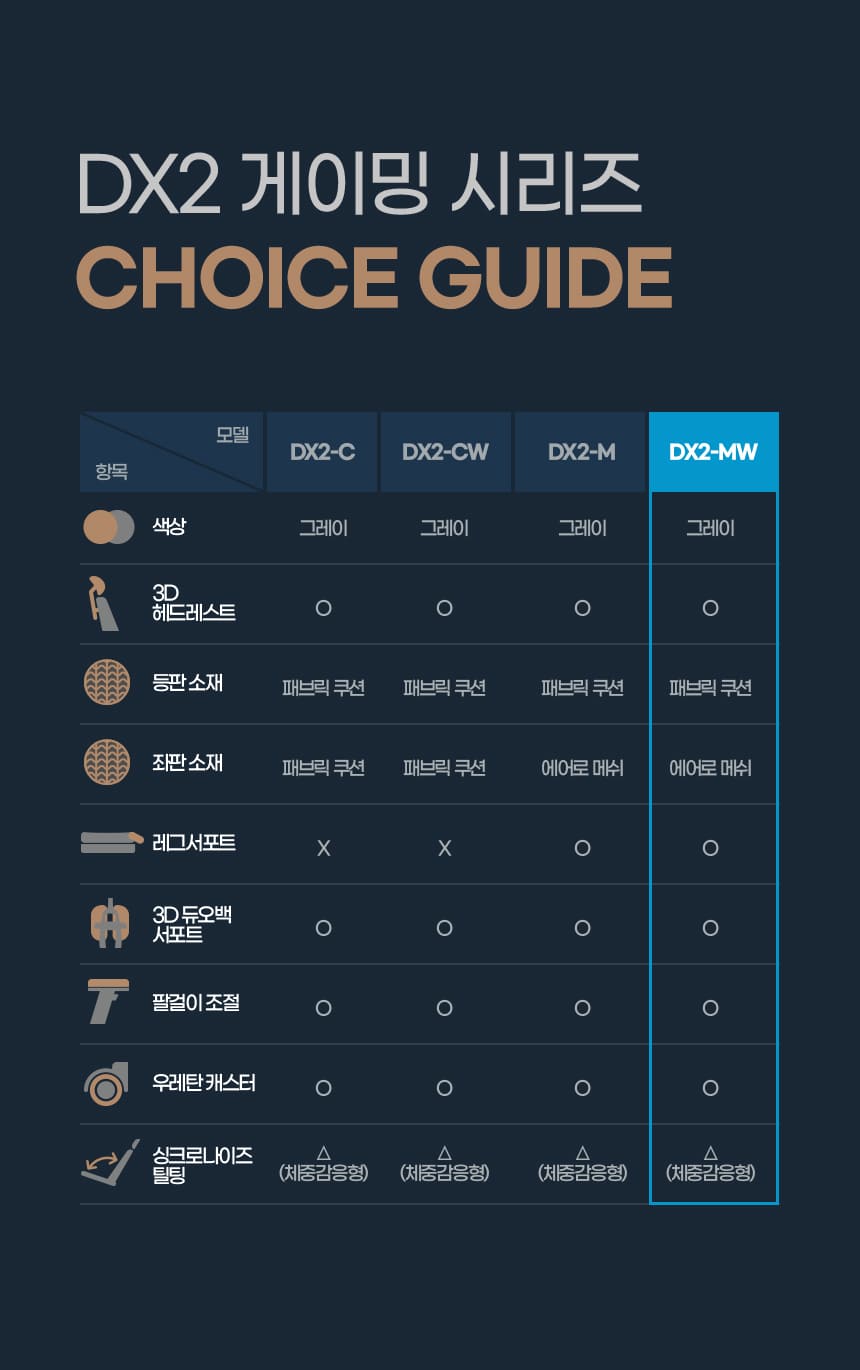Click the DX2-M leg support circle mark
Screen dimensions: 860x1370
tap(582, 848)
